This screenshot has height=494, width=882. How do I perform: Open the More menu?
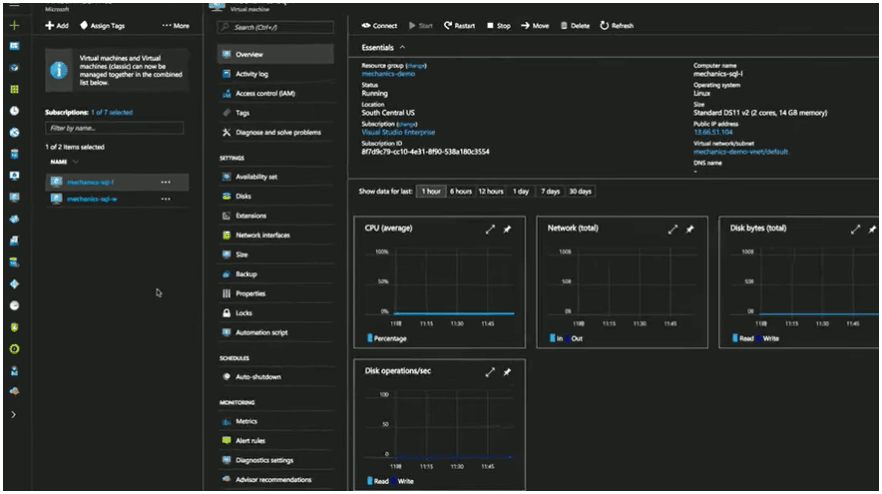point(176,25)
